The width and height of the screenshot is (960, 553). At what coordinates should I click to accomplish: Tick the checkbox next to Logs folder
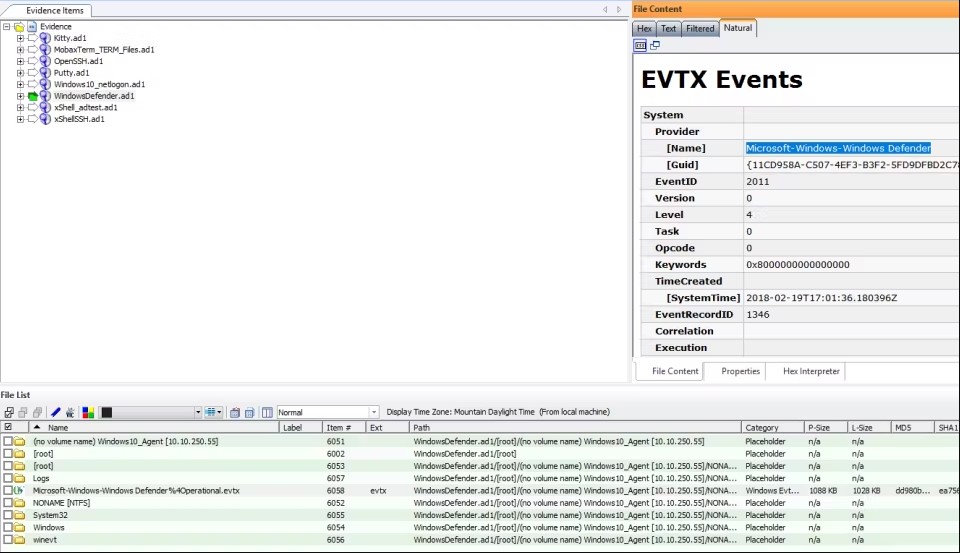coord(8,478)
